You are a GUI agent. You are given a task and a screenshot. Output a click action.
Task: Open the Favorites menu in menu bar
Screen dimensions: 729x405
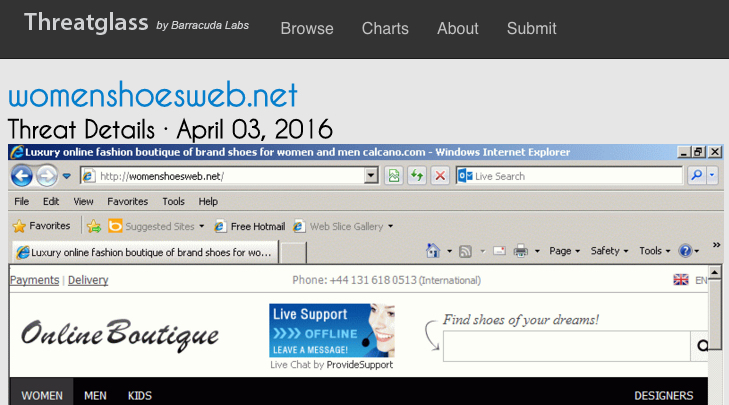pyautogui.click(x=127, y=201)
